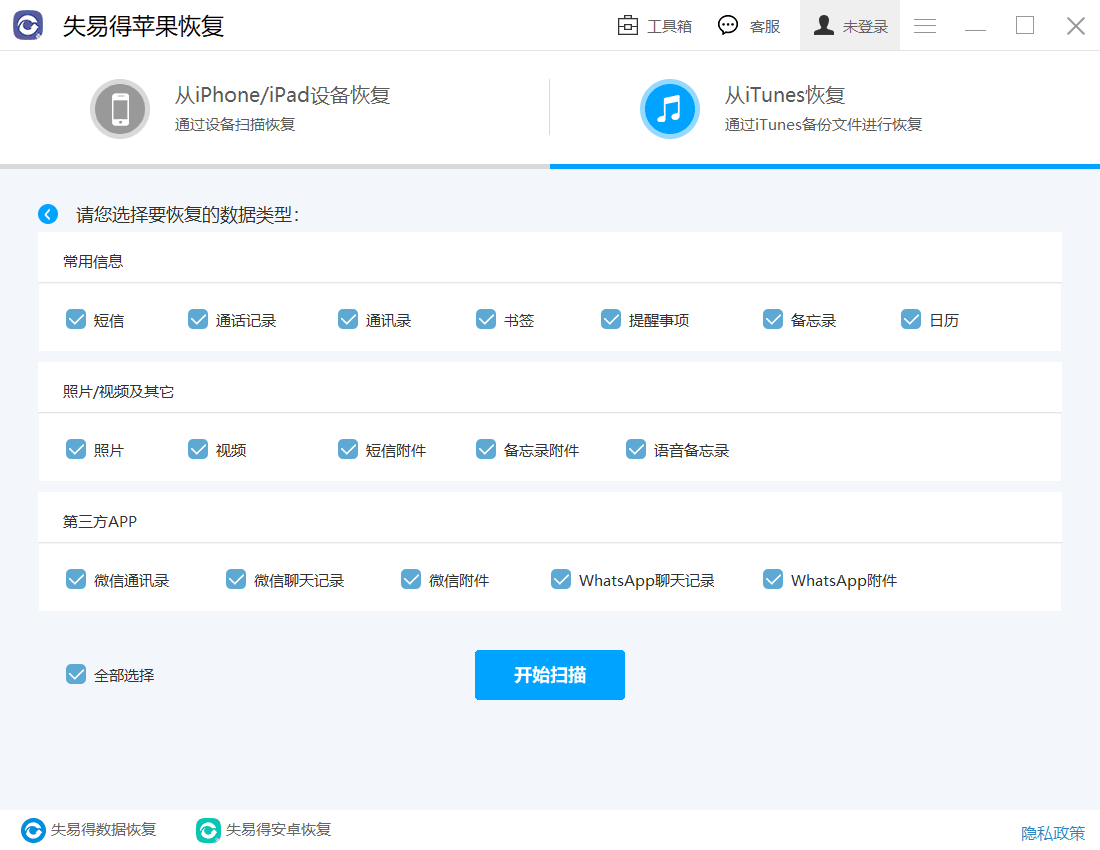Click the 开始扫描 start scan button

pyautogui.click(x=550, y=675)
